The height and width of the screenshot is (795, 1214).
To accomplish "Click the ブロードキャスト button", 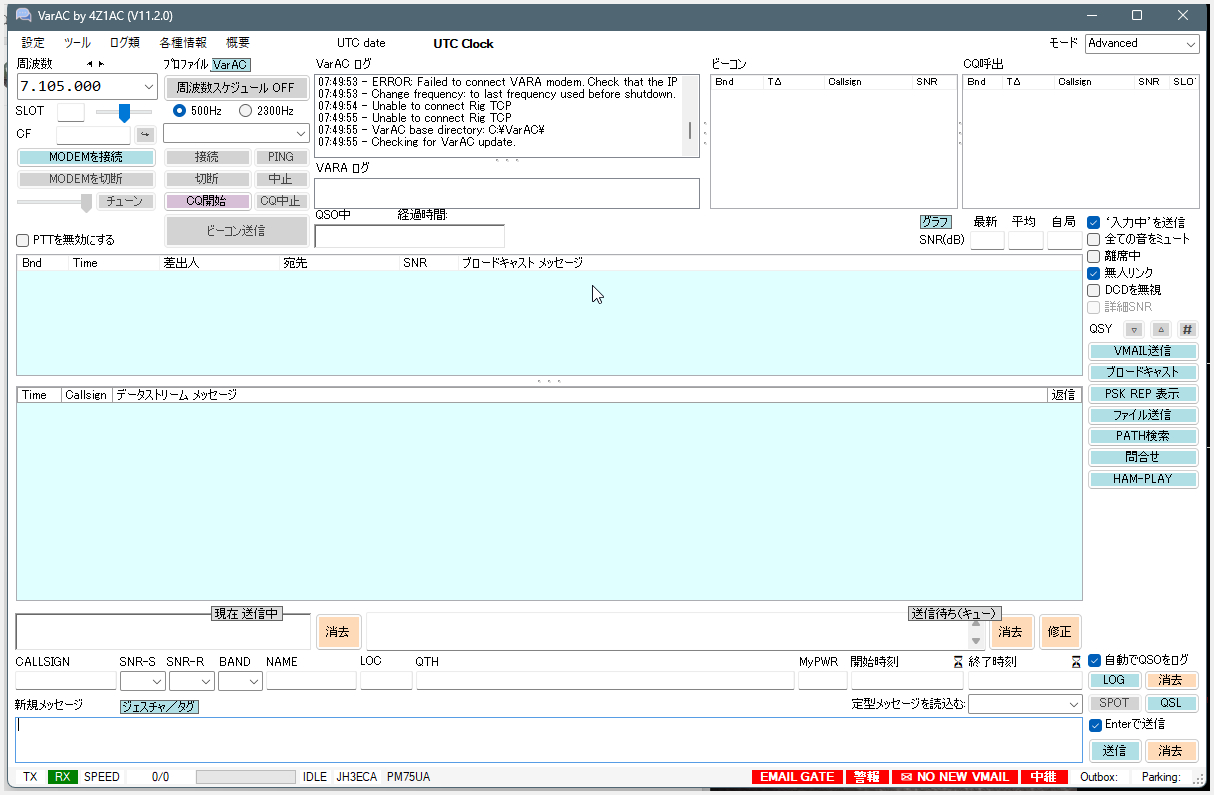I will [x=1143, y=372].
